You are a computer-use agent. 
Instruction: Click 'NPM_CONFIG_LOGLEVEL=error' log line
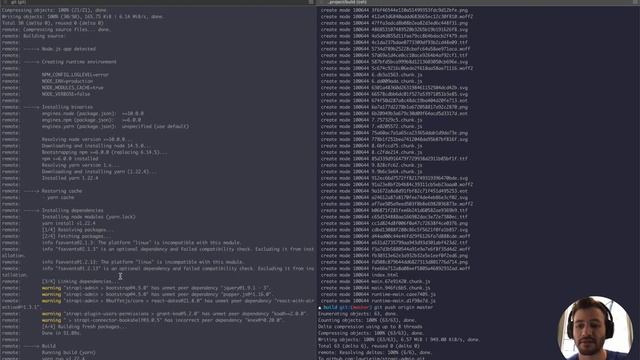(x=75, y=75)
